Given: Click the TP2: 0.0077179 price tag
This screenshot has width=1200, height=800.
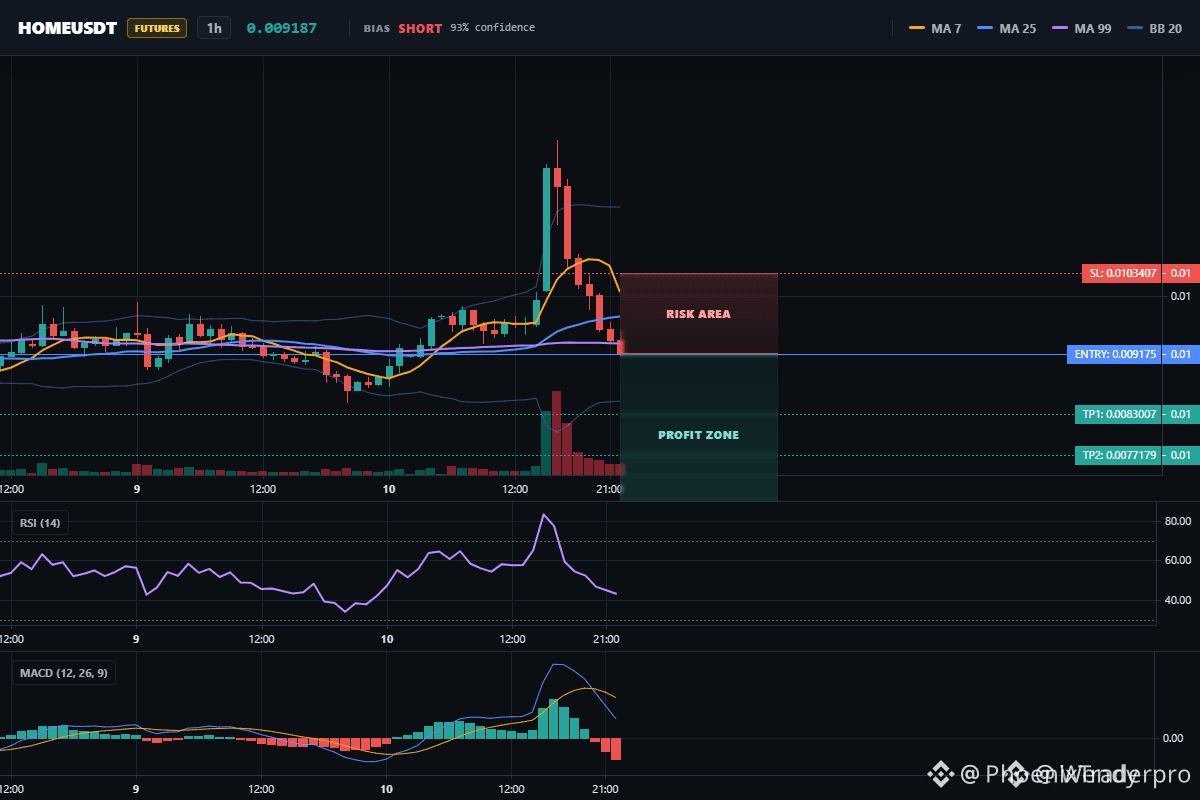Looking at the screenshot, I should pyautogui.click(x=1120, y=455).
